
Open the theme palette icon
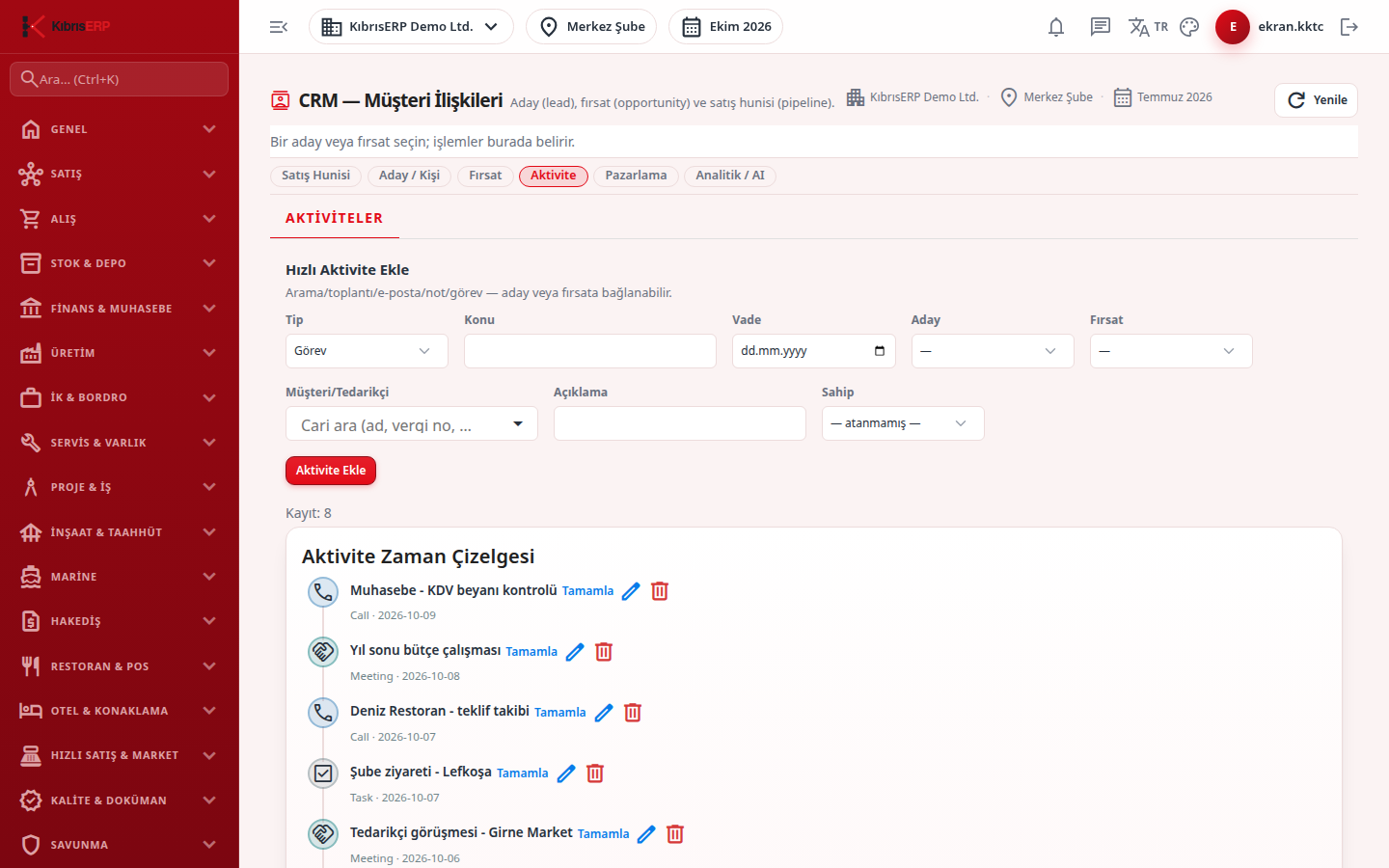pos(1189,27)
